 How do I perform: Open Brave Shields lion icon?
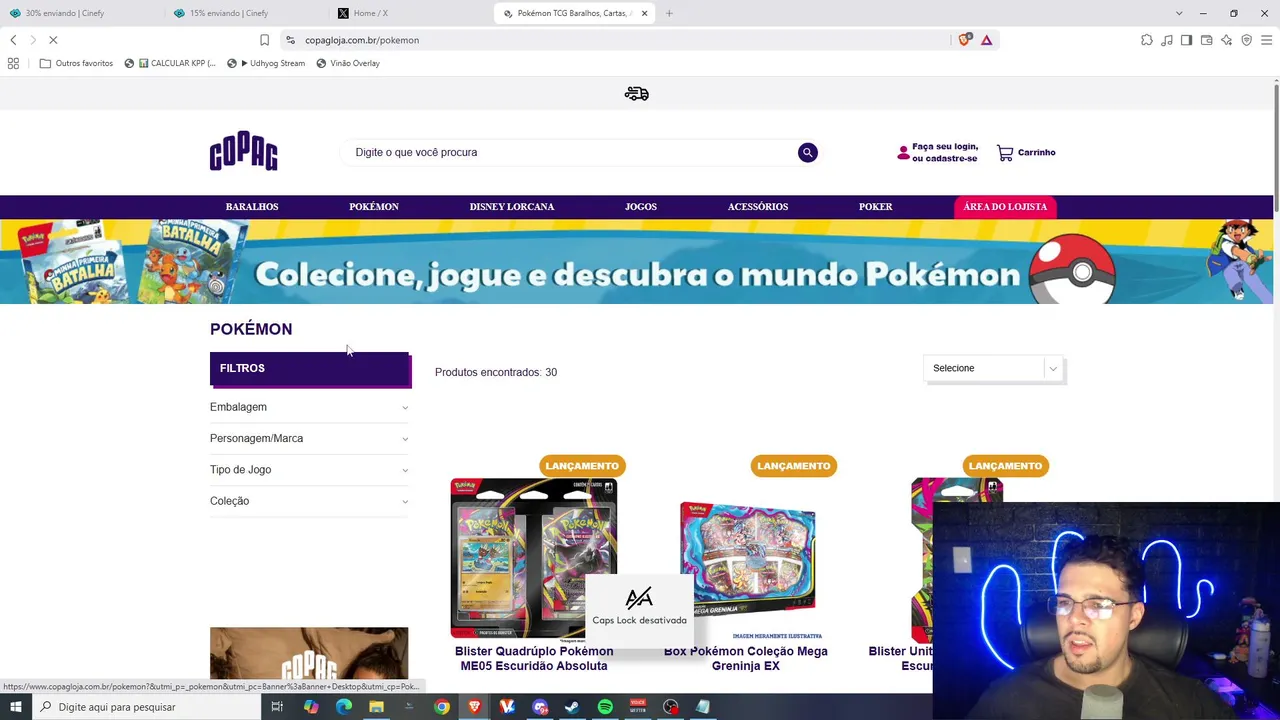pos(965,40)
